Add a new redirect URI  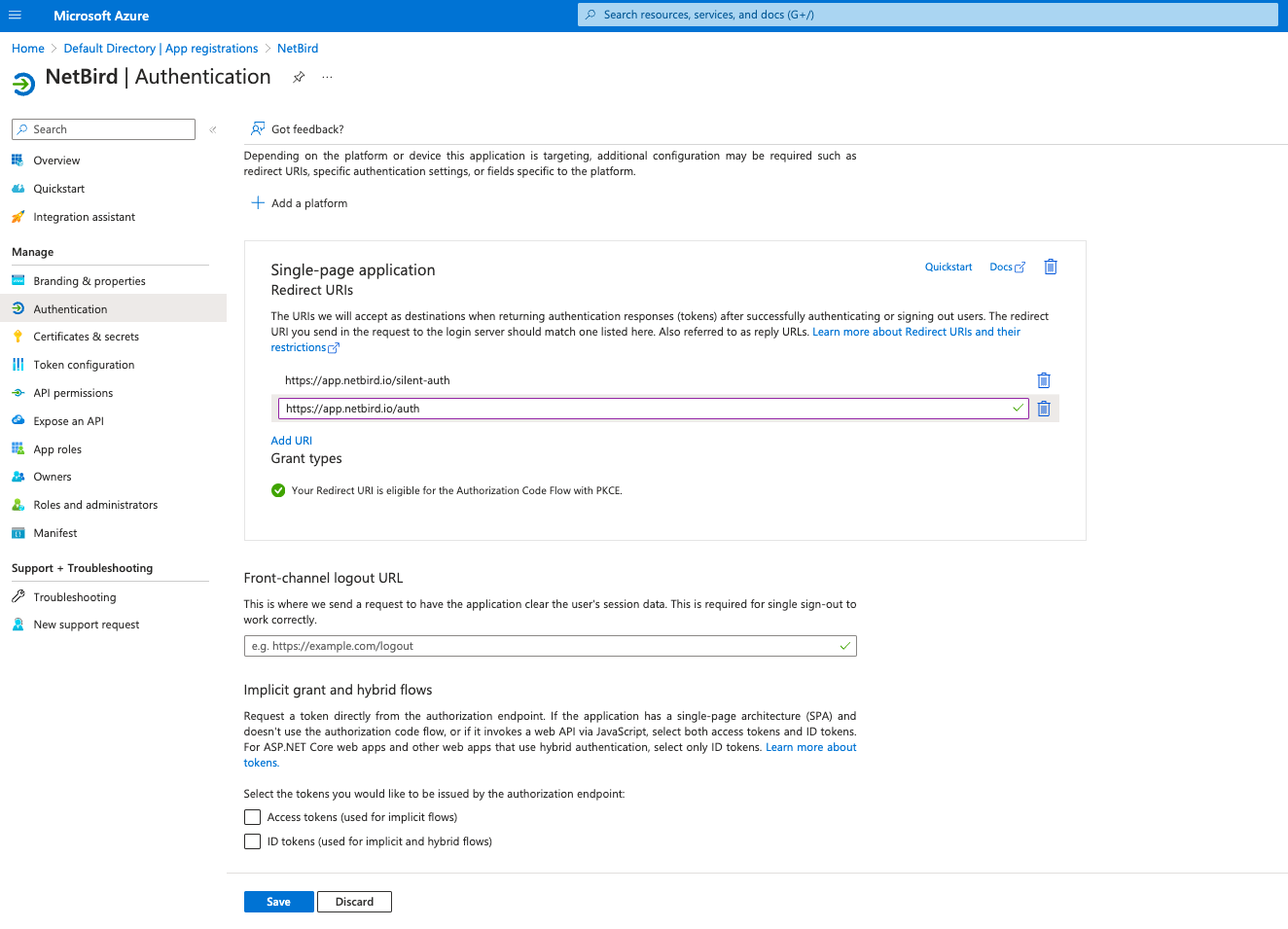coord(291,440)
